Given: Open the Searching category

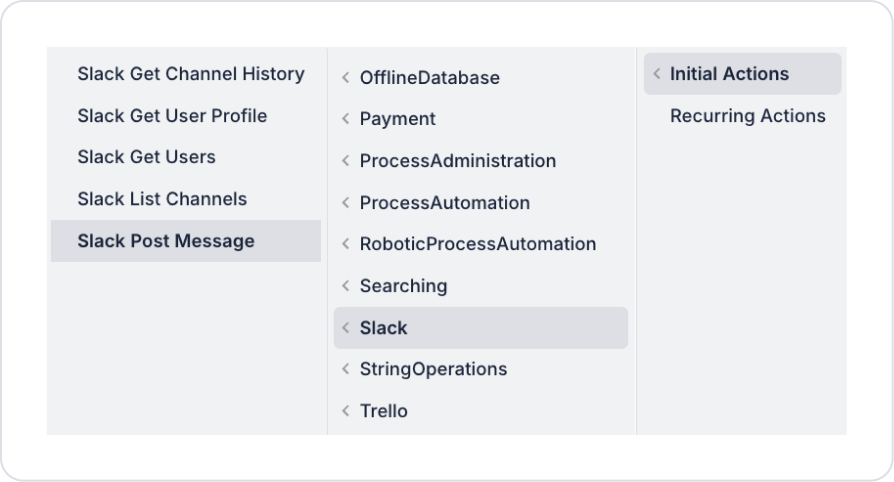Looking at the screenshot, I should click(x=403, y=286).
